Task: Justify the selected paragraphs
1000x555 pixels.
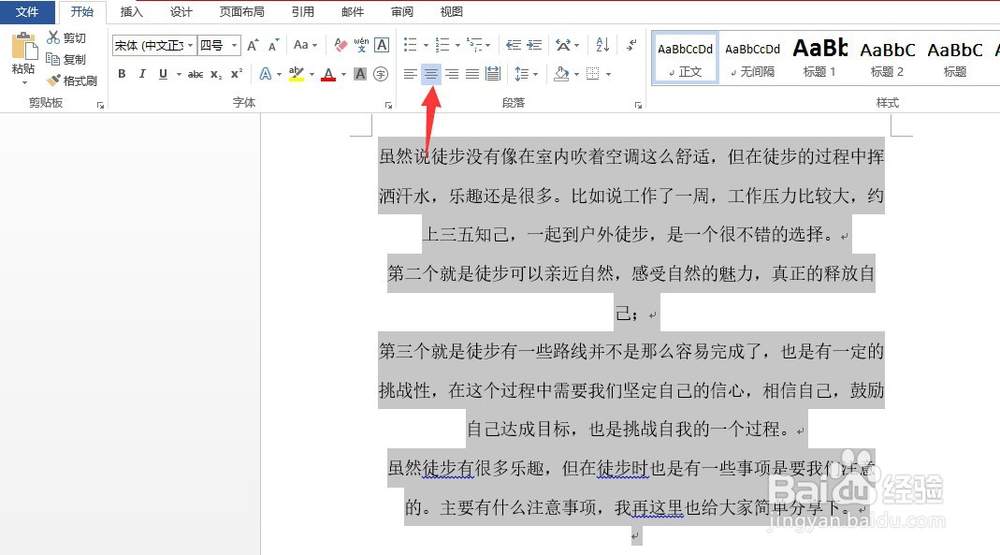Action: 472,75
